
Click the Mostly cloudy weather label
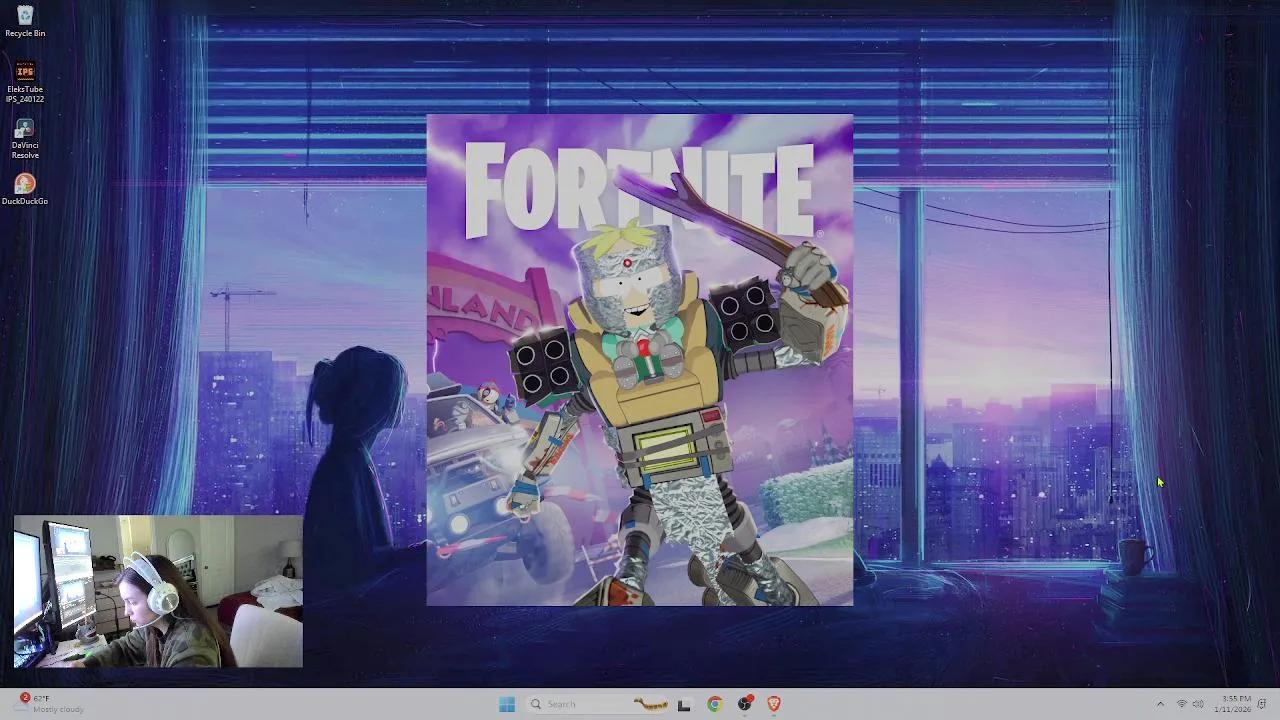tap(59, 709)
